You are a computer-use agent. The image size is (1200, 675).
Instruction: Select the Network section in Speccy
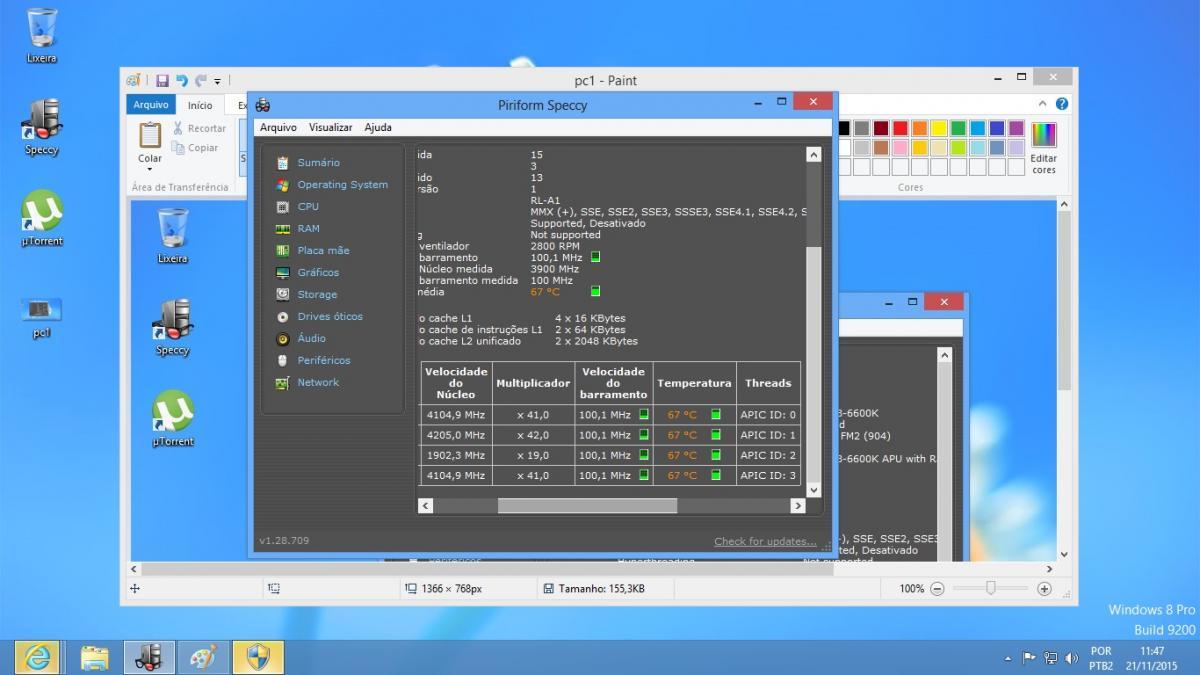[x=318, y=382]
